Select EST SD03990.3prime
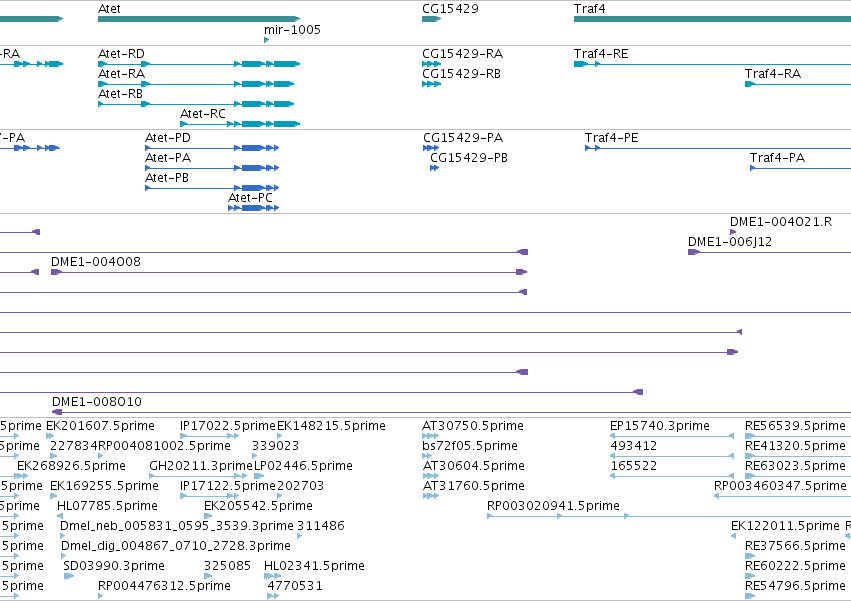The height and width of the screenshot is (601, 851). pos(69,577)
